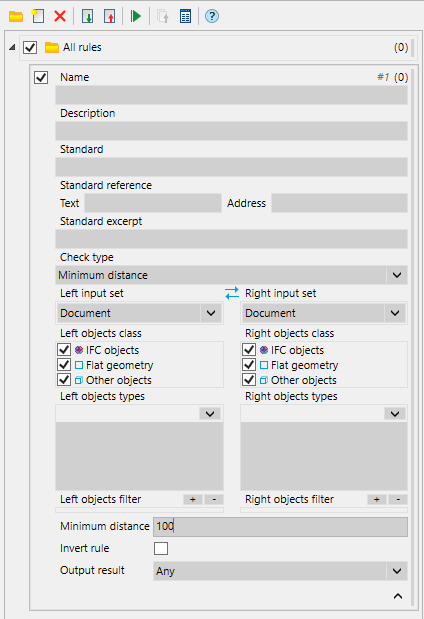The image size is (424, 619).
Task: Expand the Right objects types dropdown
Action: click(x=395, y=414)
